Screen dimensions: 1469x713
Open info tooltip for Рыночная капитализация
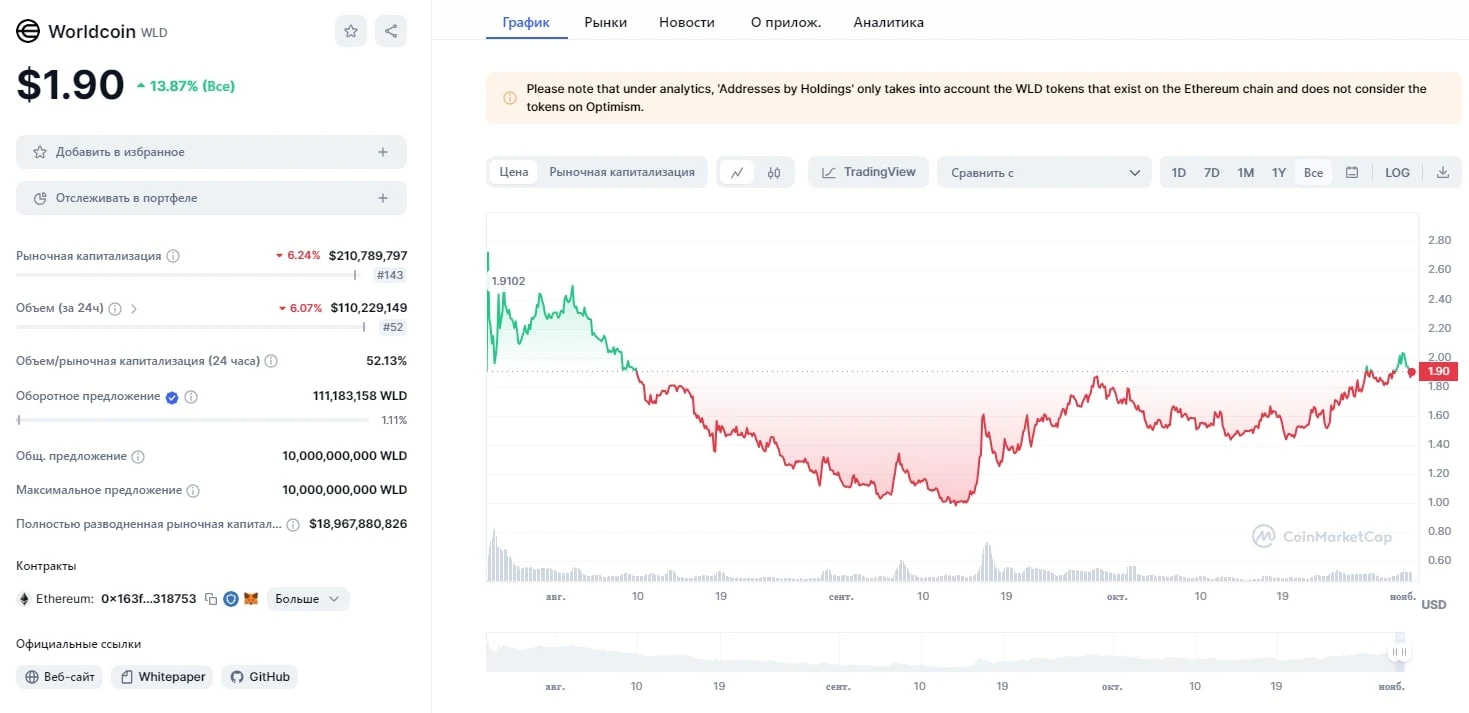coord(173,256)
